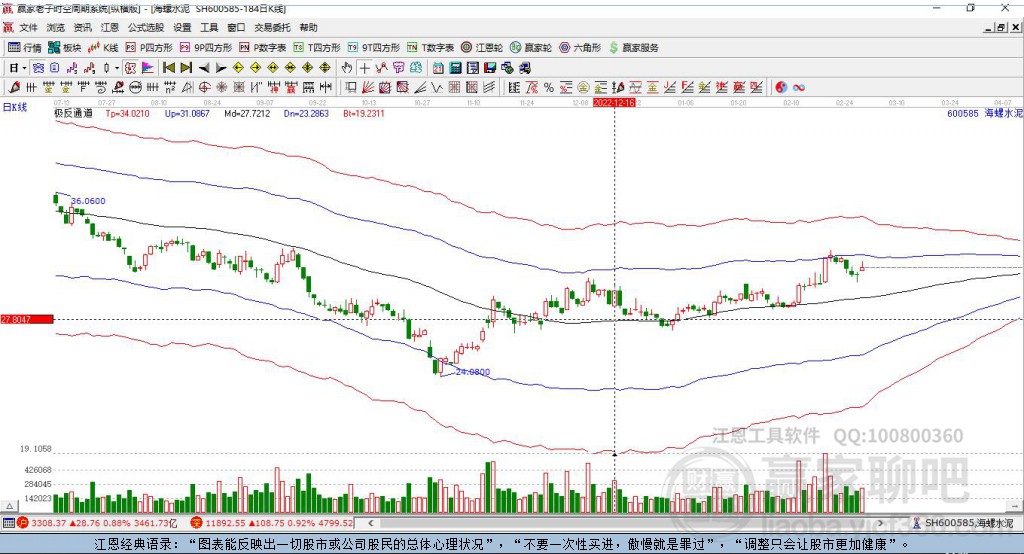Select the red crosshair circle target tool
The width and height of the screenshot is (1024, 554).
(204, 88)
